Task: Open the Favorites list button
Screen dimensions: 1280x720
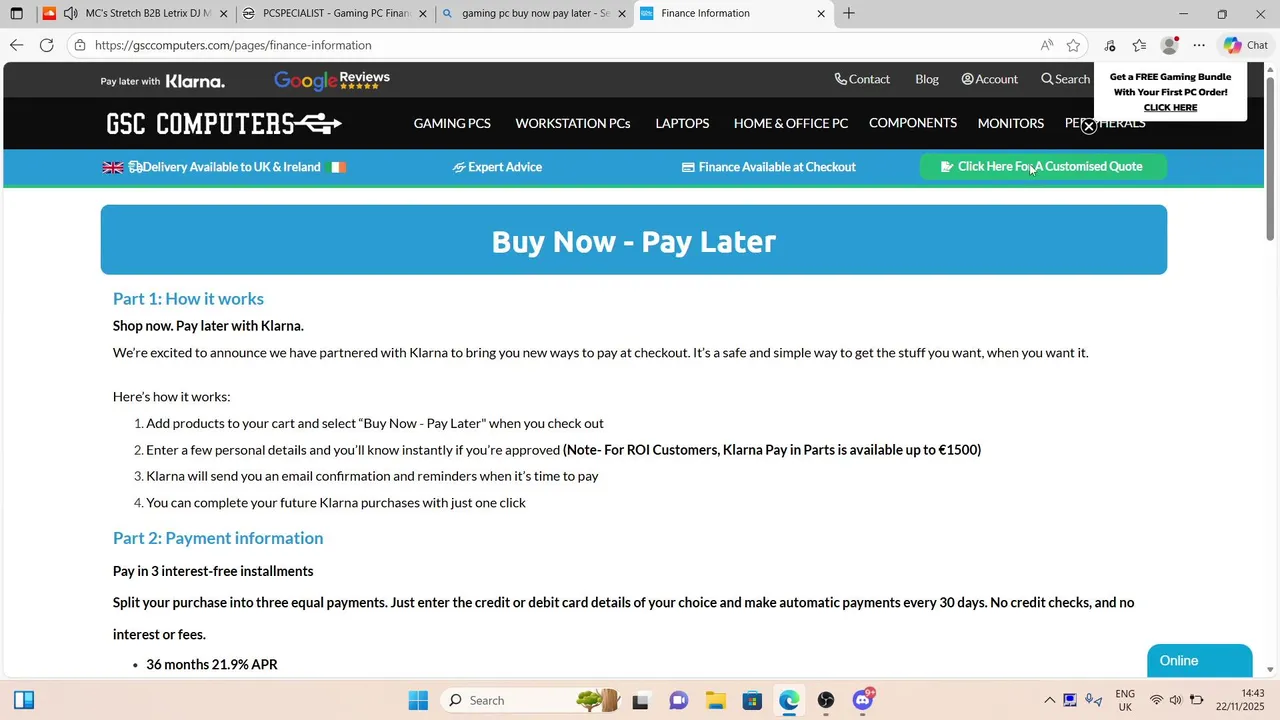Action: click(x=1139, y=45)
